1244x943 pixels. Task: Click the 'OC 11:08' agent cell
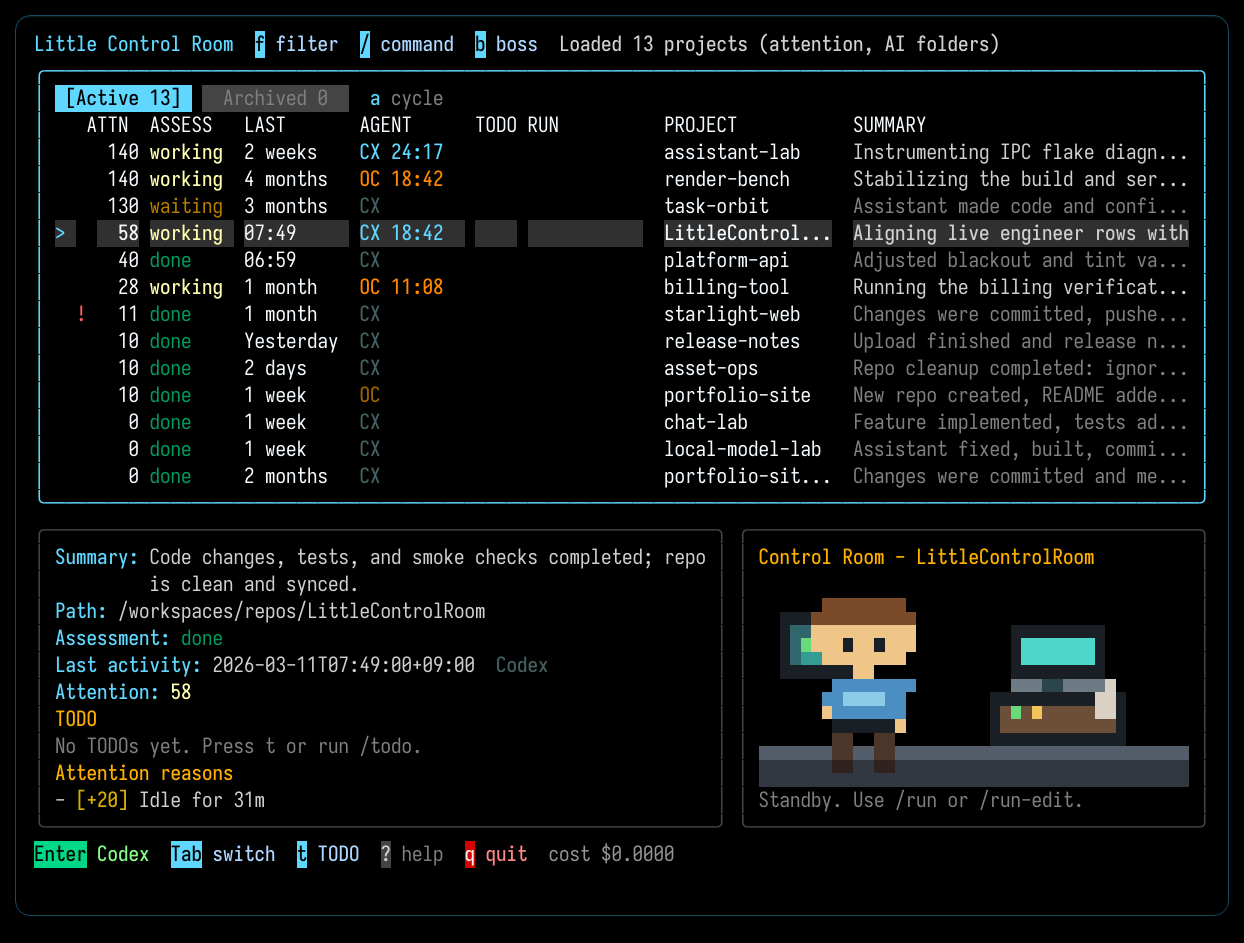coord(401,287)
